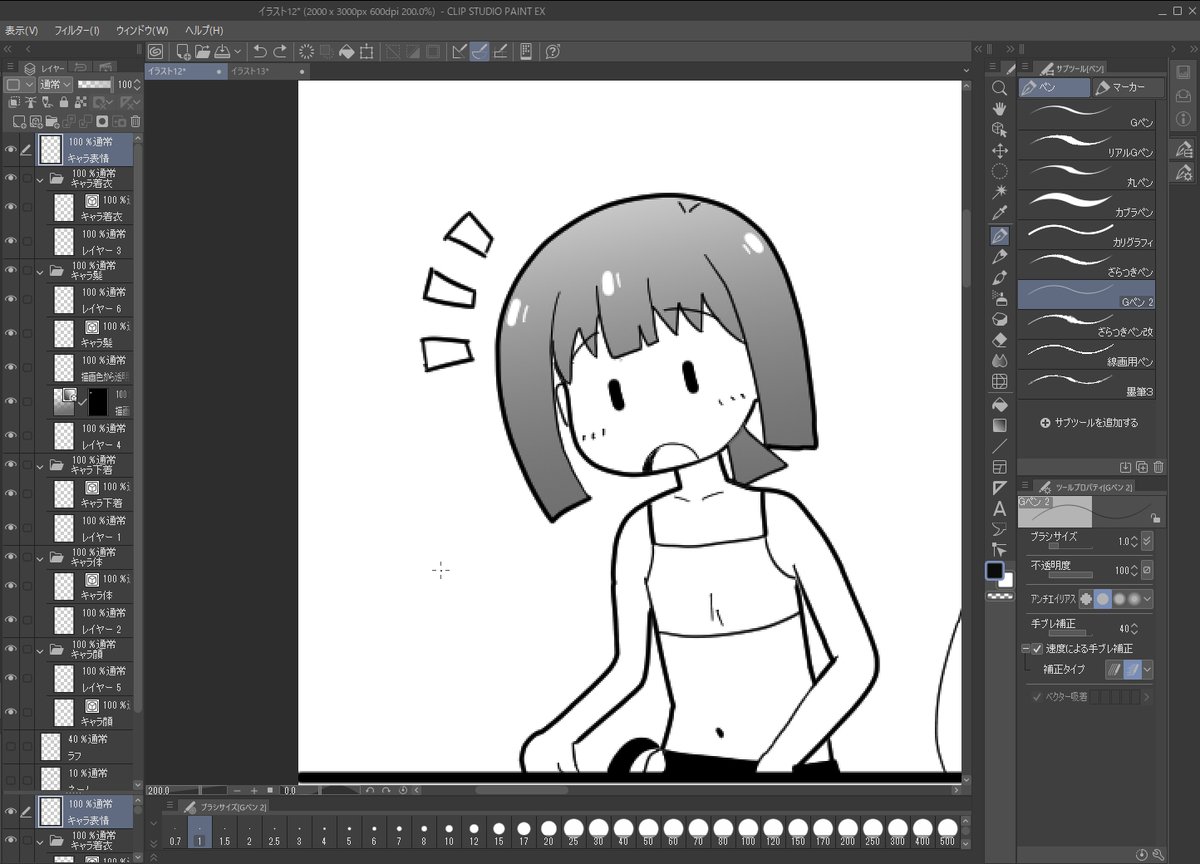The width and height of the screenshot is (1200, 864).
Task: Open CLIP STUDIO launcher icon
Action: [156, 51]
